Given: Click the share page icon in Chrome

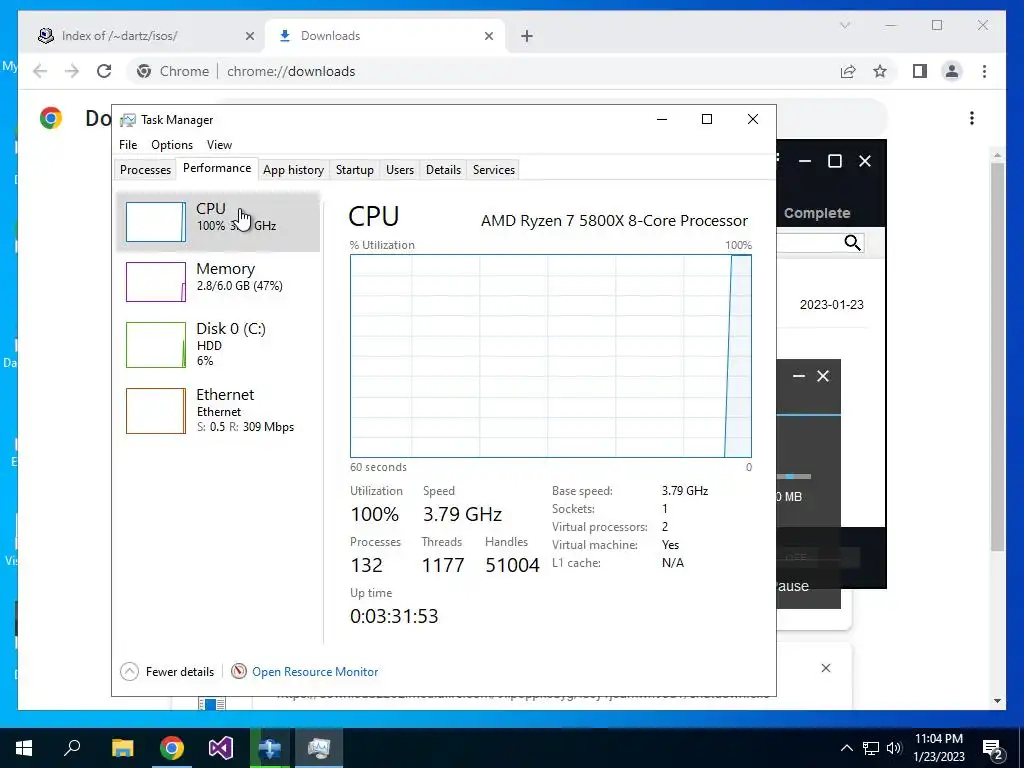Looking at the screenshot, I should (x=848, y=71).
